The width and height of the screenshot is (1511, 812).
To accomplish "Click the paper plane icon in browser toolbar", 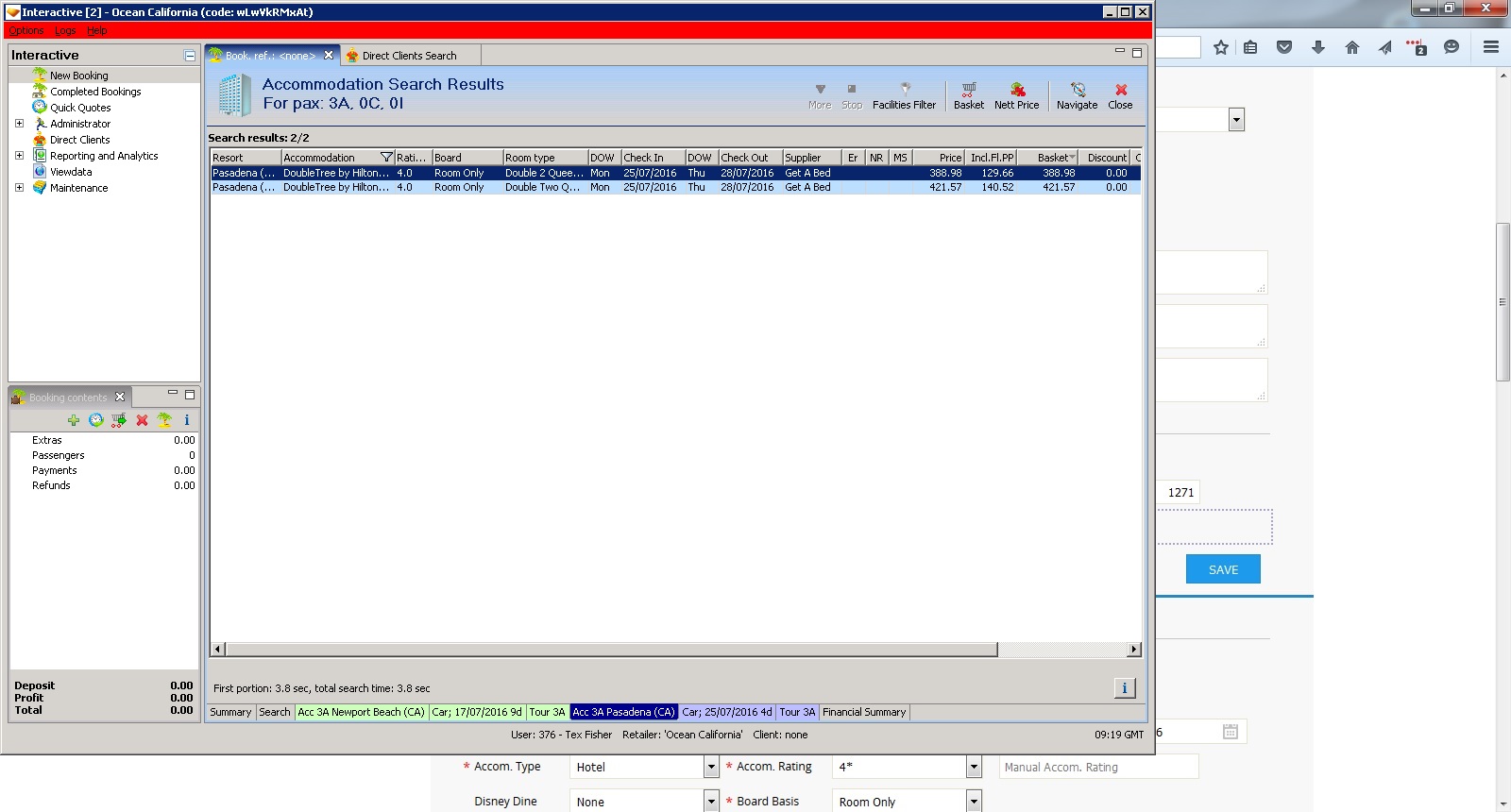I will click(x=1384, y=47).
